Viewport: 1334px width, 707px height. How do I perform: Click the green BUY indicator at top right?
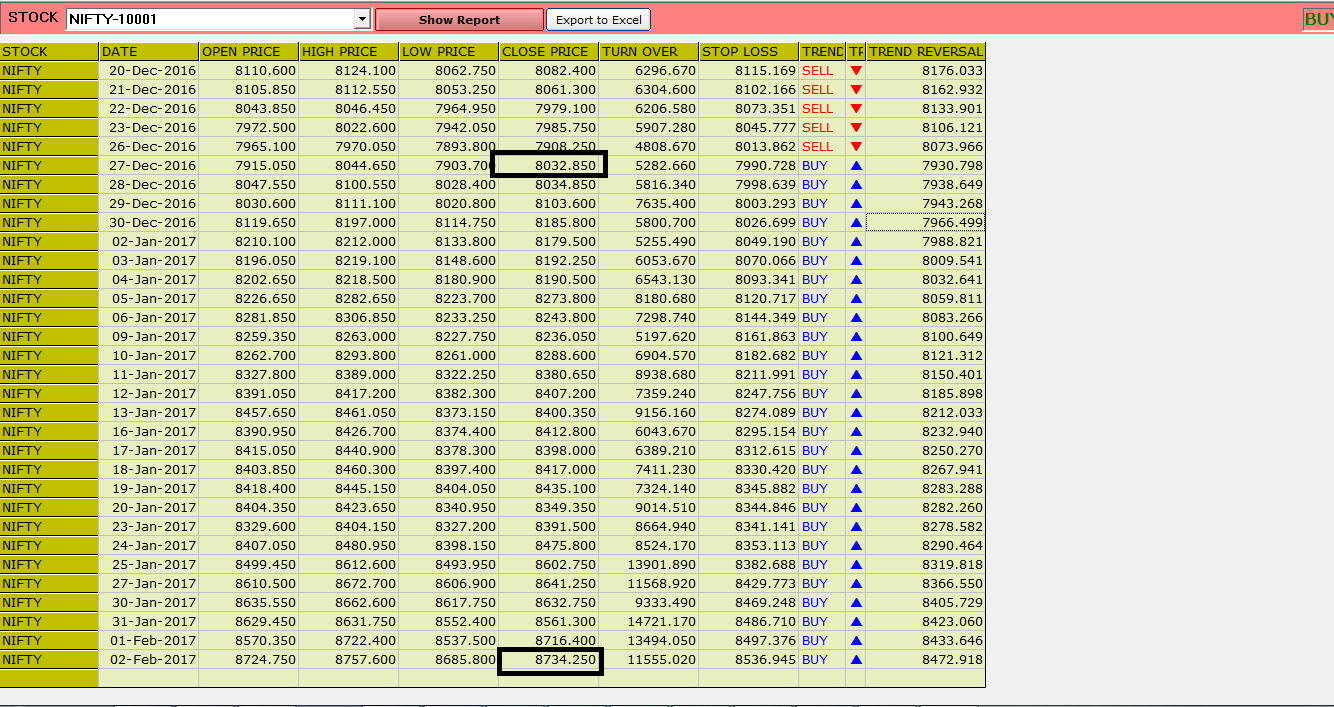(1318, 19)
